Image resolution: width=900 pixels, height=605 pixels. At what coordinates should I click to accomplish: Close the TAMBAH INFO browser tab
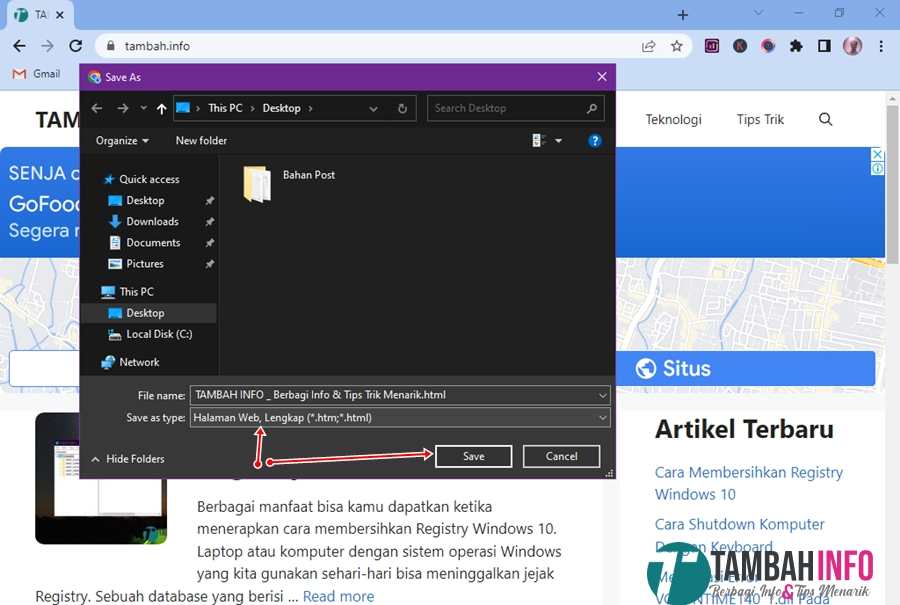(x=60, y=15)
